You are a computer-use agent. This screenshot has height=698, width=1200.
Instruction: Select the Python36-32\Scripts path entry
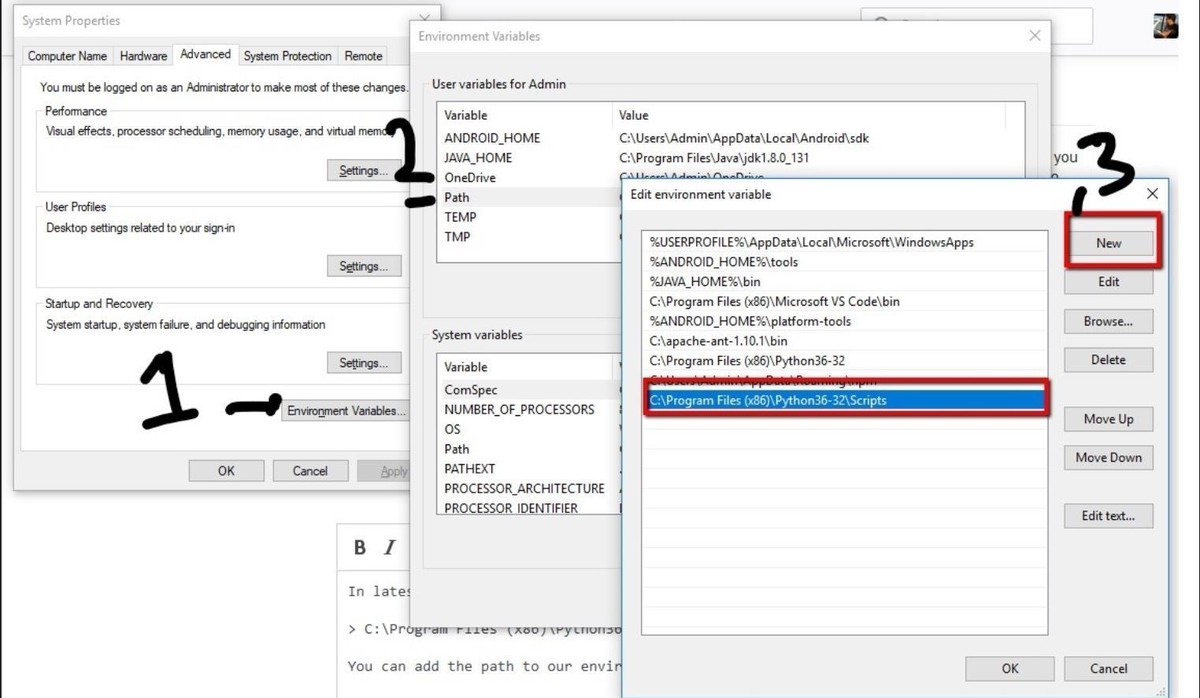pyautogui.click(x=844, y=400)
